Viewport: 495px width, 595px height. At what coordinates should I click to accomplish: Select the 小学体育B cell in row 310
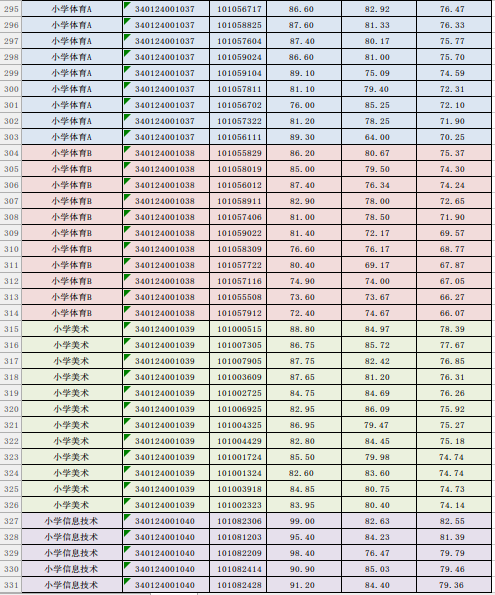(x=72, y=249)
